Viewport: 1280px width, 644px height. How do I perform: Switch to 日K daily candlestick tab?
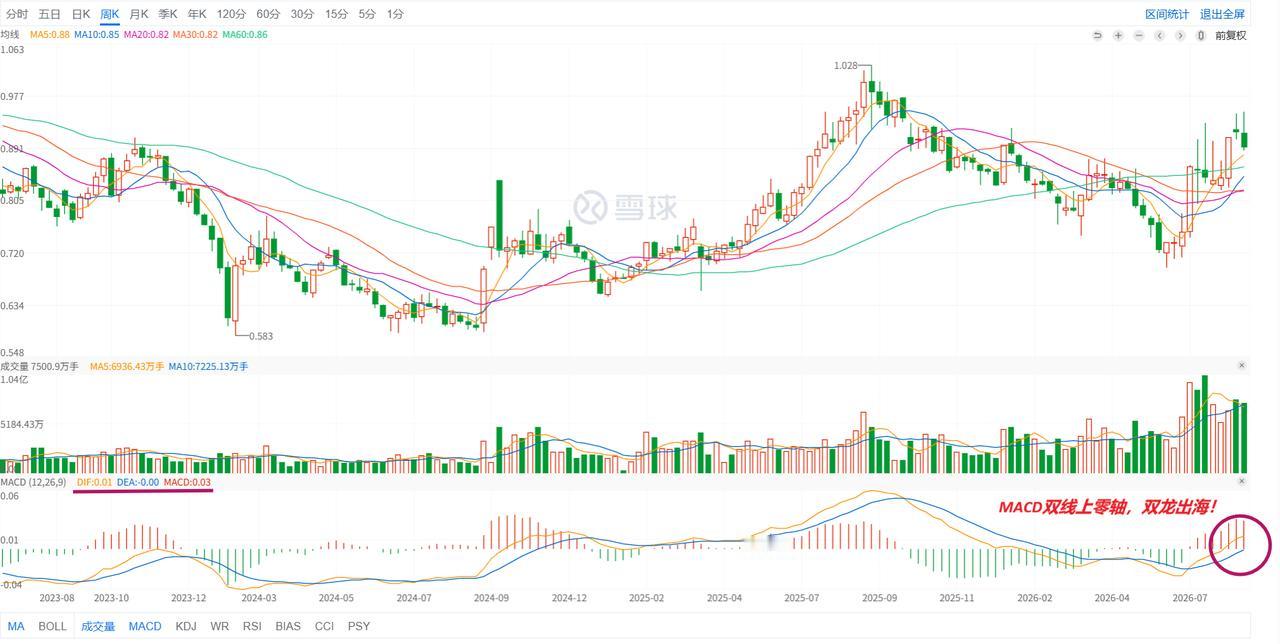click(x=80, y=14)
